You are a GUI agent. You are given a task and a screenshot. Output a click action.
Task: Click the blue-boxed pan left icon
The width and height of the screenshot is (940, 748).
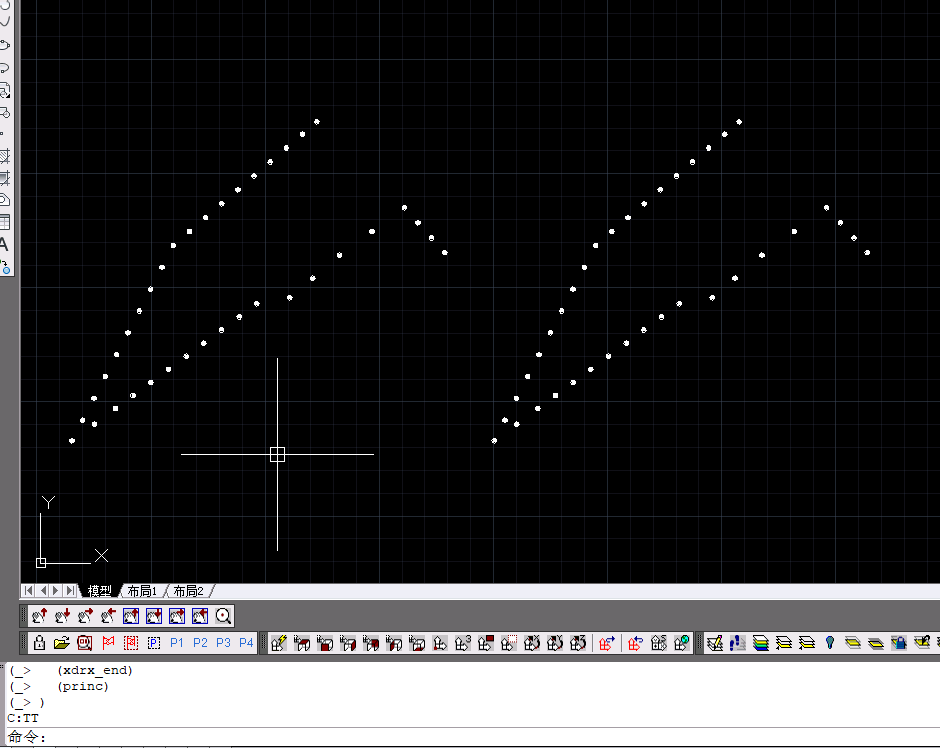coord(200,616)
